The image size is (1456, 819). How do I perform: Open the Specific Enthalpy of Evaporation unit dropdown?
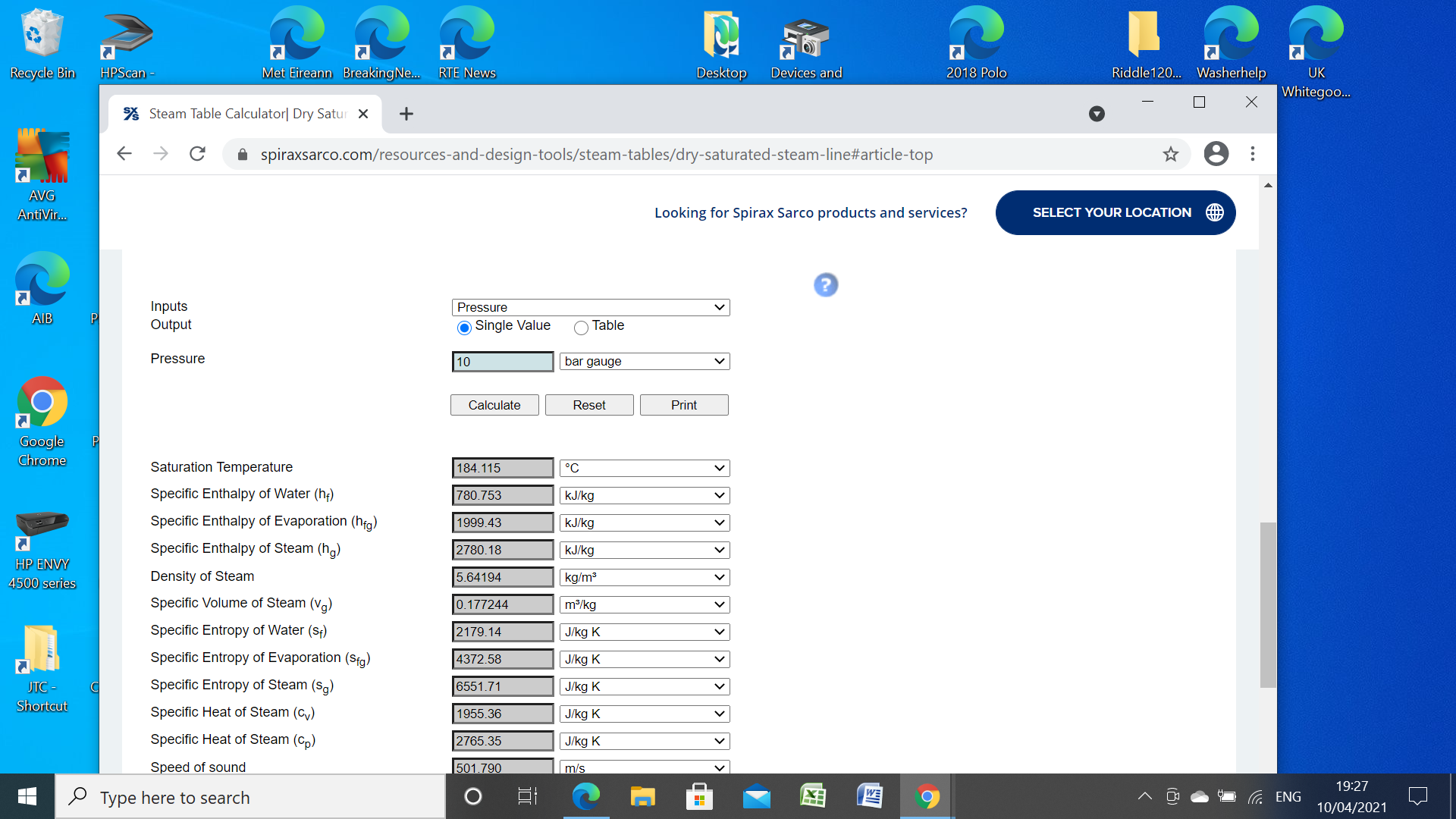(645, 522)
